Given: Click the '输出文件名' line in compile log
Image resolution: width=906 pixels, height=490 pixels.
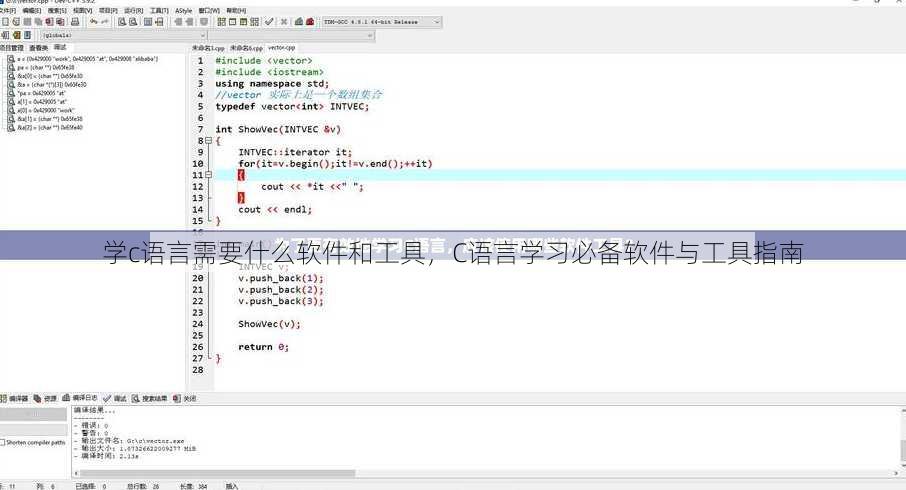Looking at the screenshot, I should click(x=129, y=441).
